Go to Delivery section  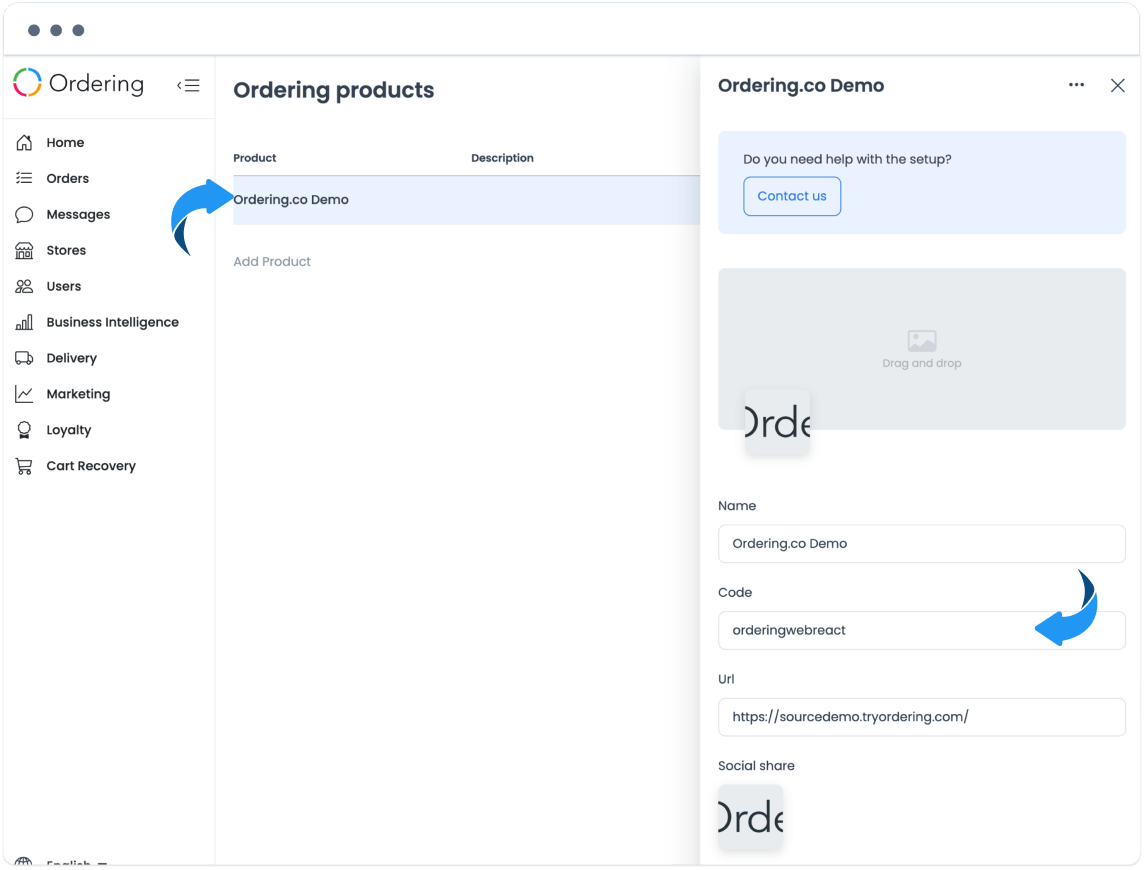coord(72,358)
